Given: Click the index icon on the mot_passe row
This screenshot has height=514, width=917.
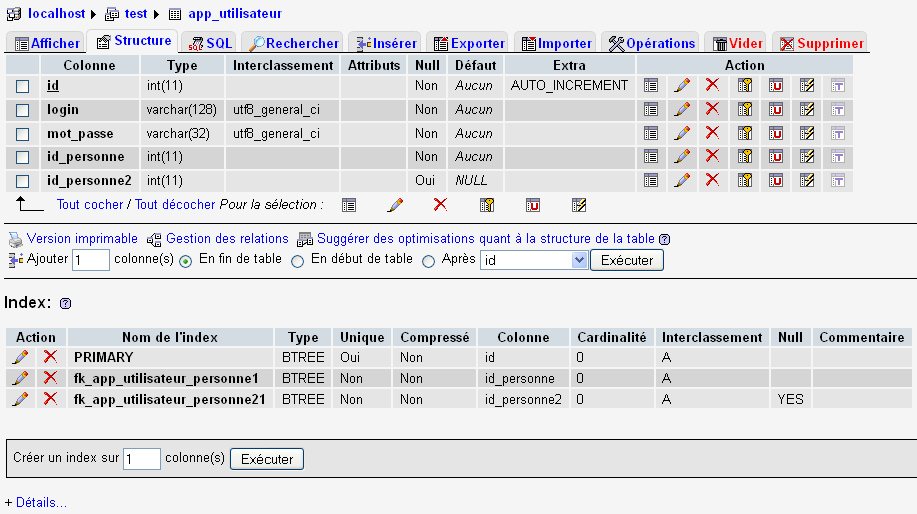Looking at the screenshot, I should point(807,133).
